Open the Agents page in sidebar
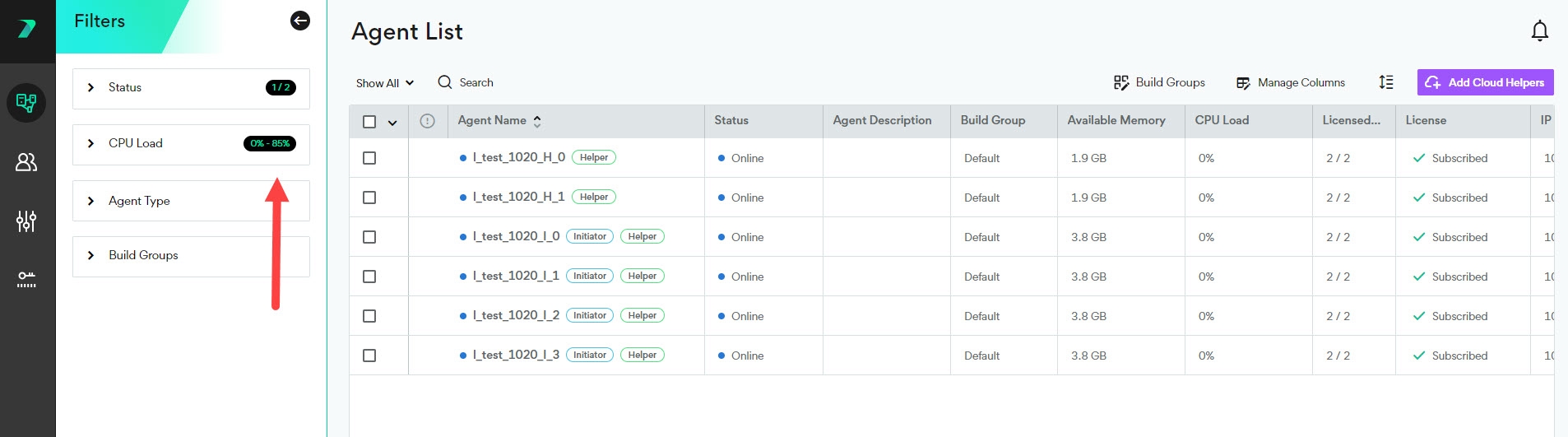Screen dimensions: 1568x437 [x=26, y=103]
